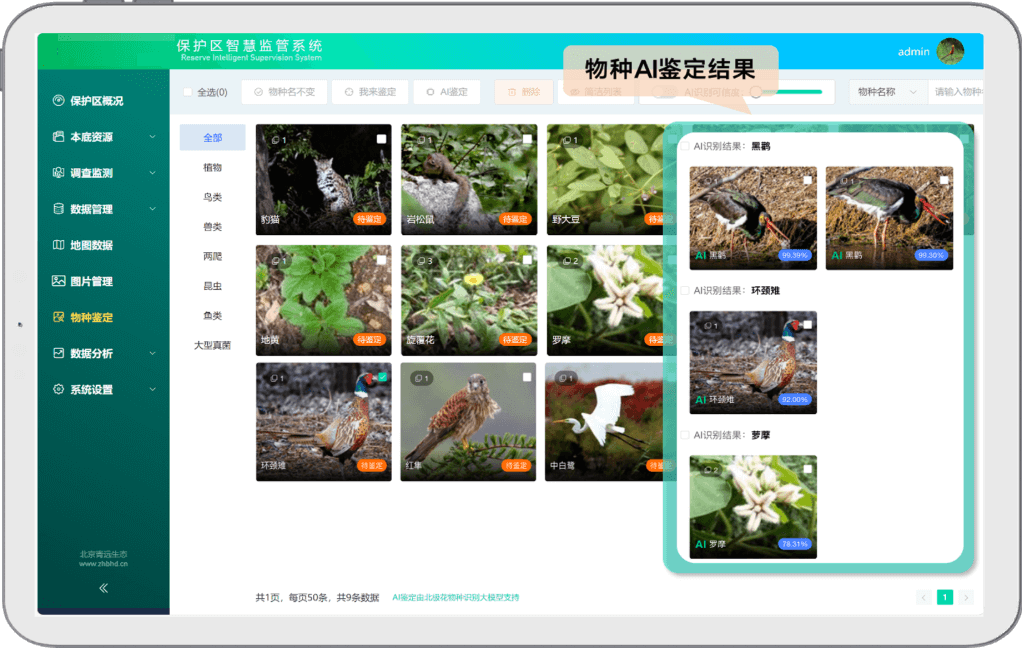Click the 92.00% confidence badge
The width and height of the screenshot is (1022, 648).
[x=795, y=400]
